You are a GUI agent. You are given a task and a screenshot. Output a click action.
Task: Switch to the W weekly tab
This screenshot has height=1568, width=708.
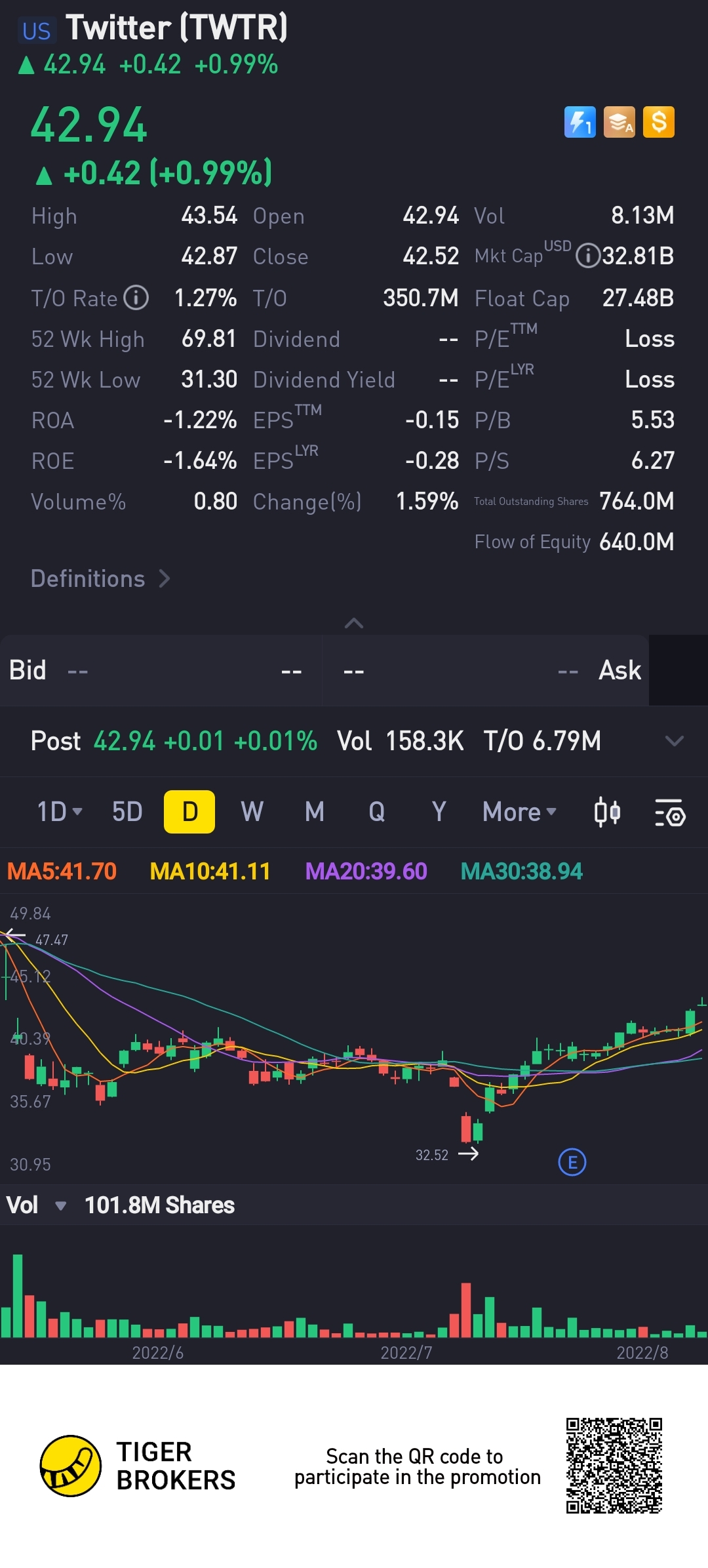coord(252,812)
